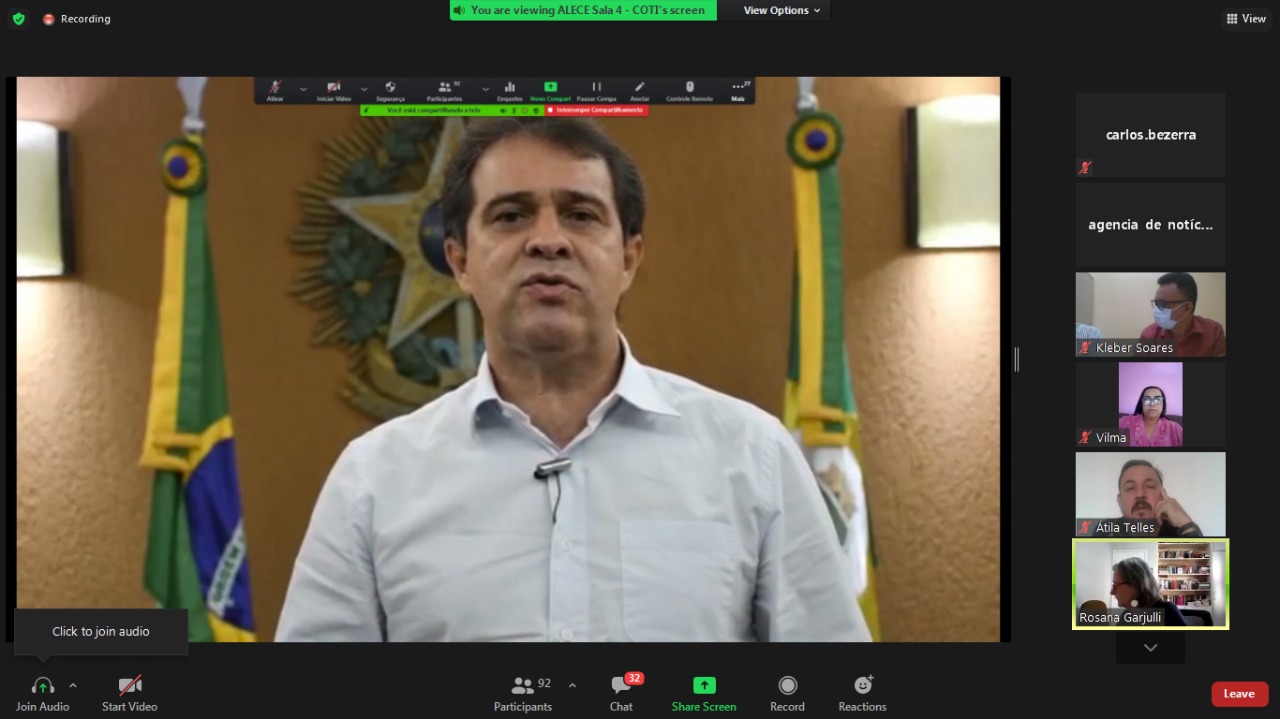Open the Reactions menu
Screen dimensions: 1280x719
pyautogui.click(x=862, y=693)
